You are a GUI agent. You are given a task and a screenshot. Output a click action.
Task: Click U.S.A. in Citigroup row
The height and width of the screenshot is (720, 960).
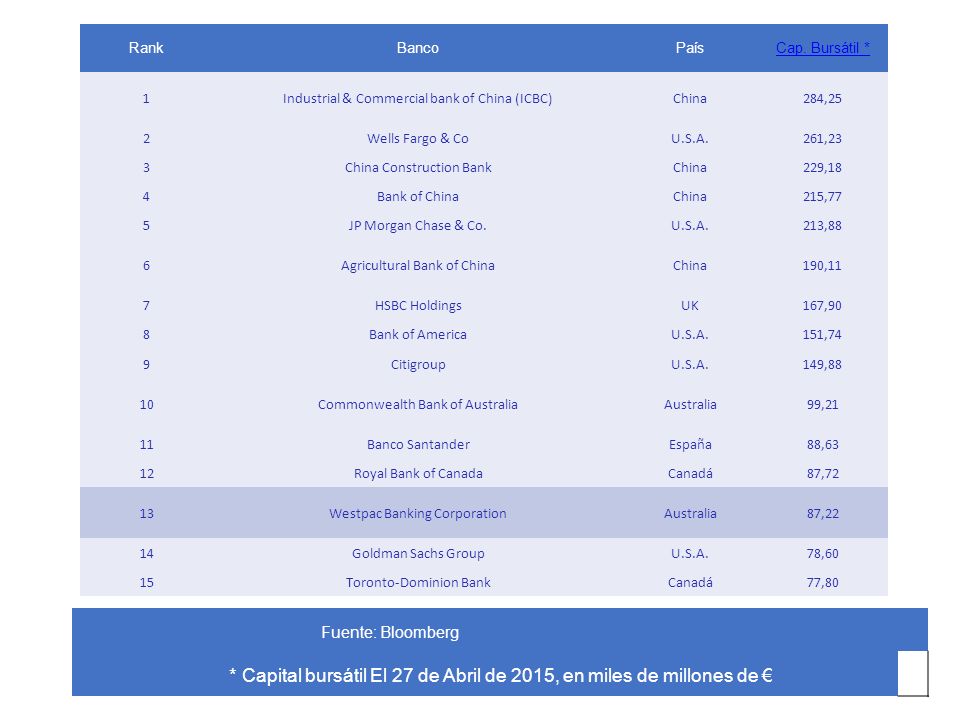pos(689,364)
